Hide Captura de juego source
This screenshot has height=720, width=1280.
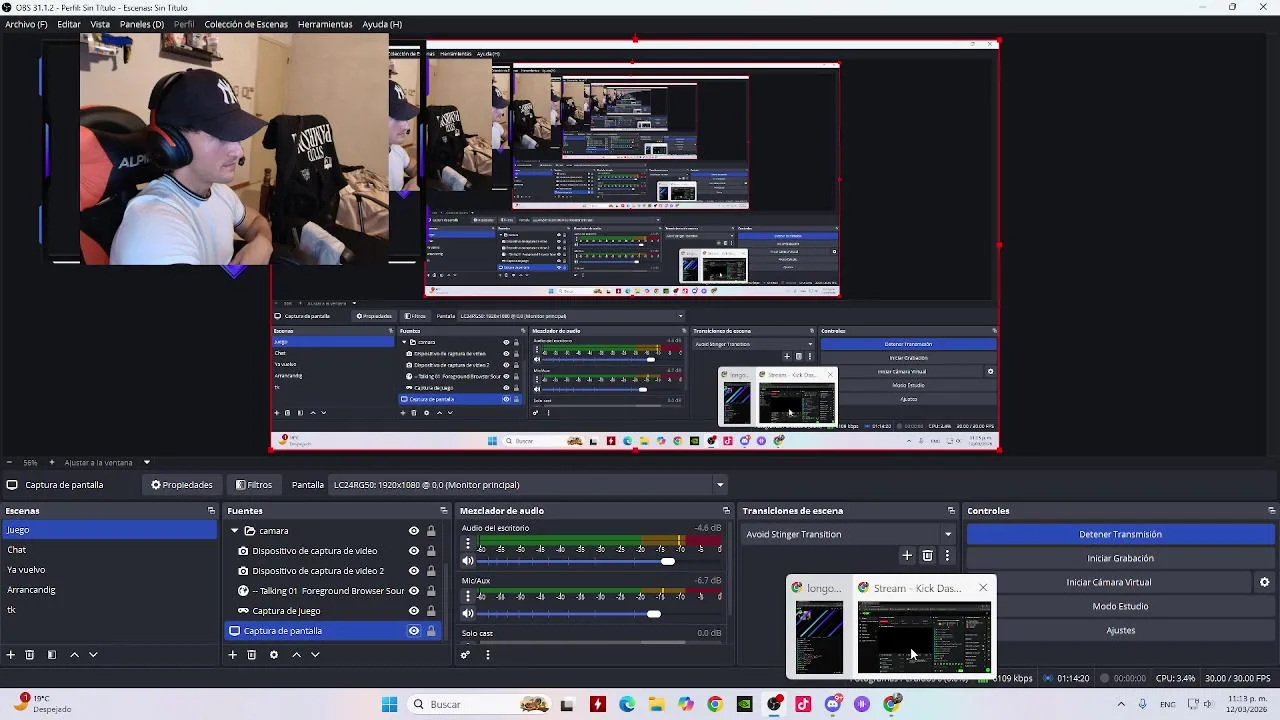pos(413,611)
